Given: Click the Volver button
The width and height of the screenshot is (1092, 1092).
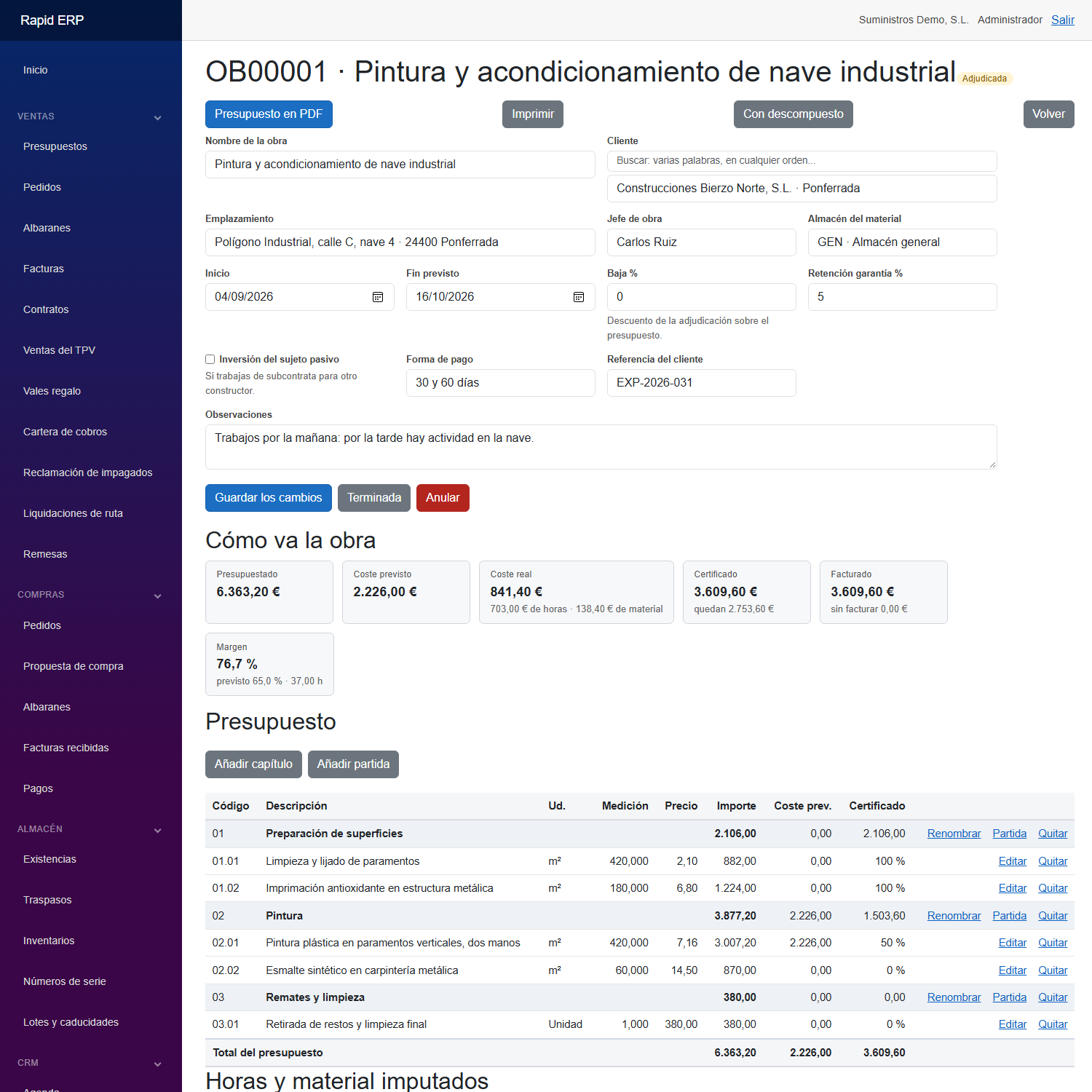Looking at the screenshot, I should [1048, 114].
